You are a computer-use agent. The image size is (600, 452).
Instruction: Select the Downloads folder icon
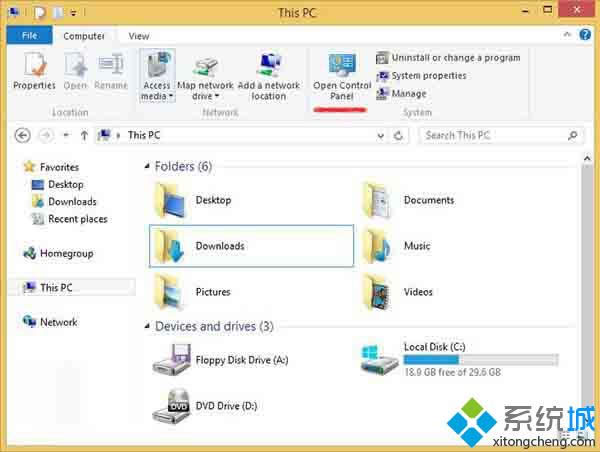point(170,246)
